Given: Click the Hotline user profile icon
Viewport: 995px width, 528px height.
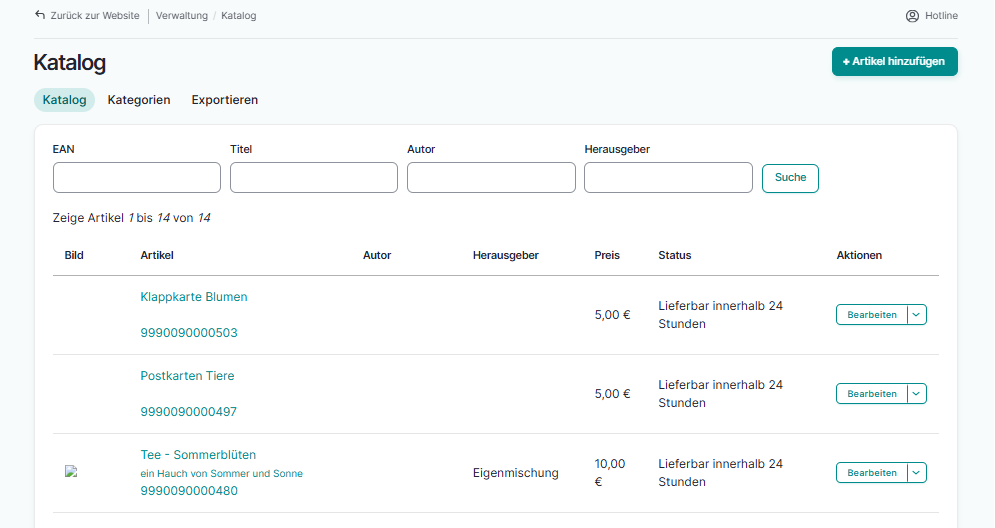Looking at the screenshot, I should click(912, 16).
